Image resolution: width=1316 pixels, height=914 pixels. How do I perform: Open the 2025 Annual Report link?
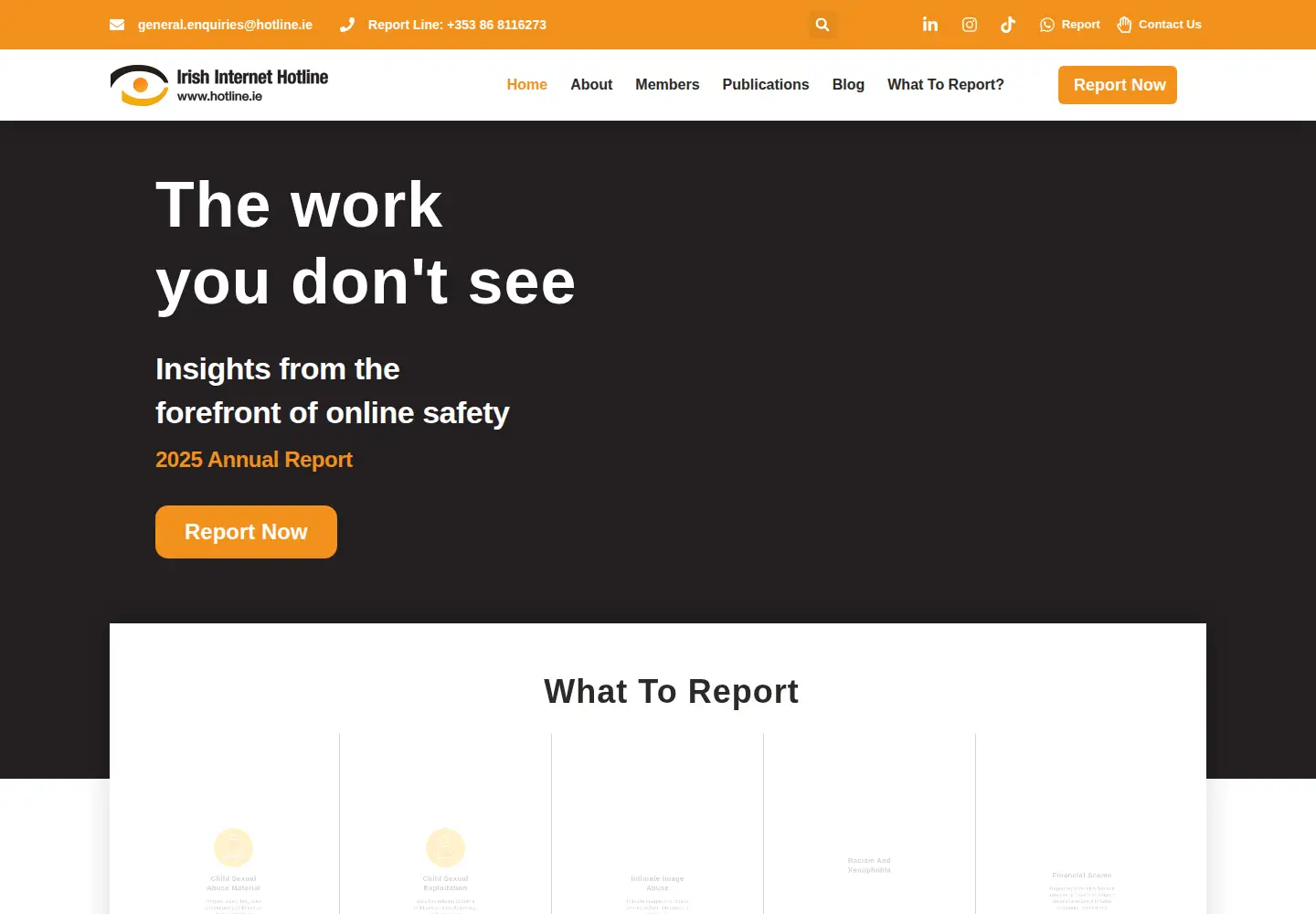tap(254, 460)
